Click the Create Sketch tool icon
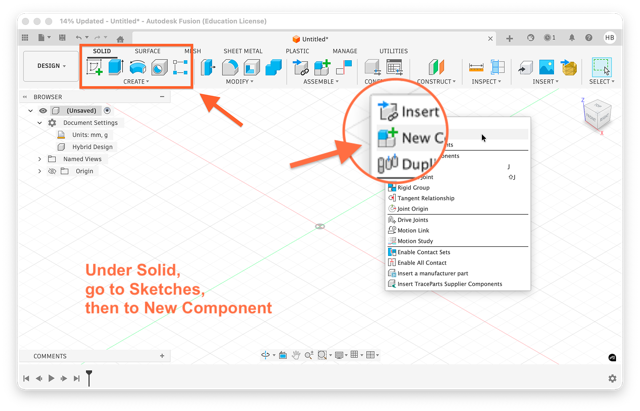This screenshot has height=411, width=640. pyautogui.click(x=94, y=67)
